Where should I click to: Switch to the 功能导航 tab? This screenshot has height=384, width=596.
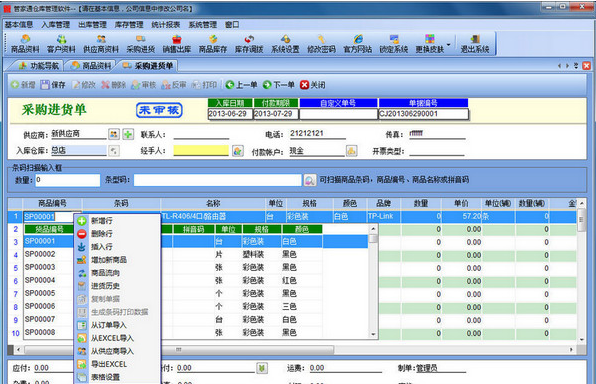pyautogui.click(x=38, y=66)
